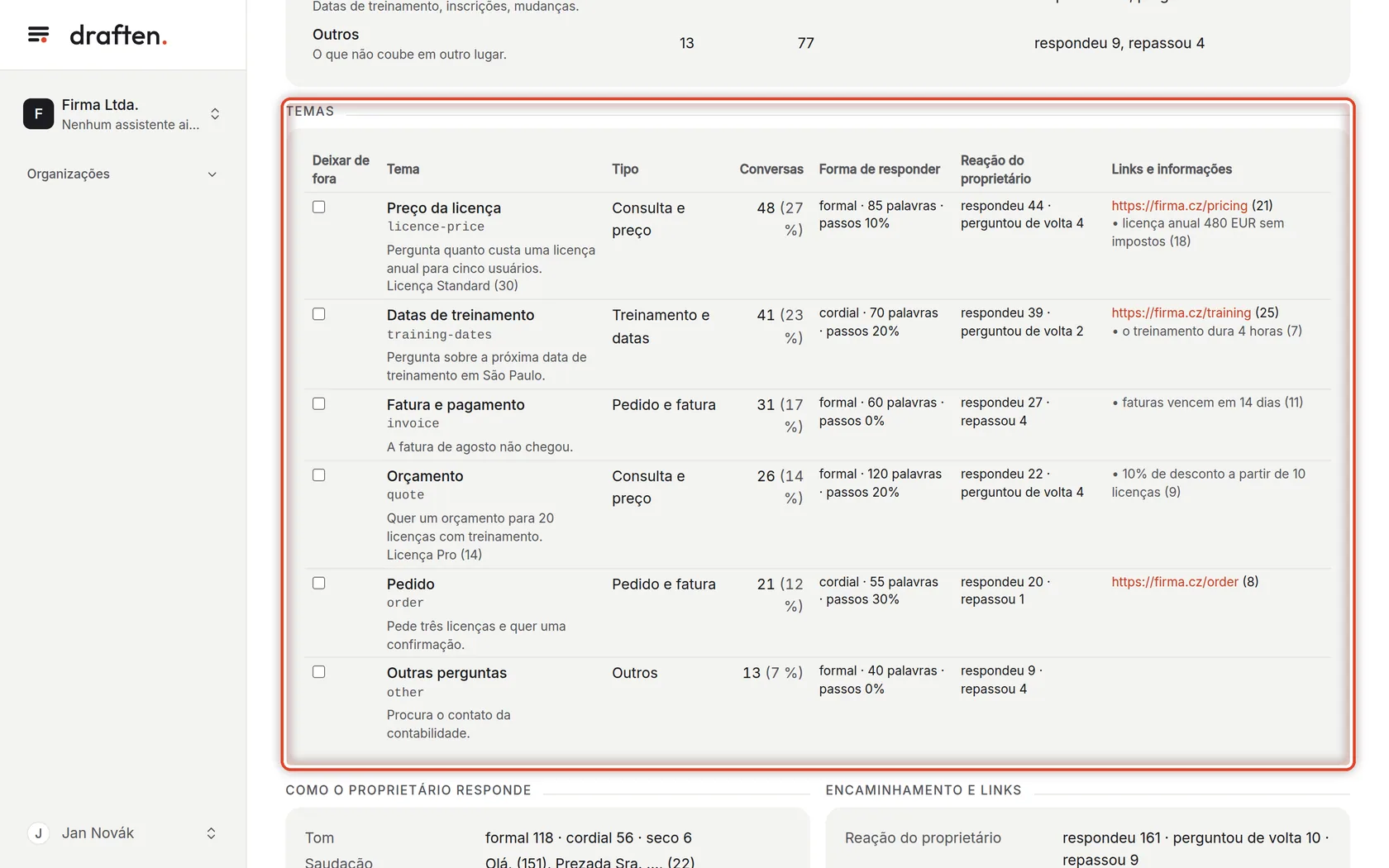Screen dimensions: 1389x868
Task: Toggle the sidebar menu icon
Action: click(x=38, y=35)
